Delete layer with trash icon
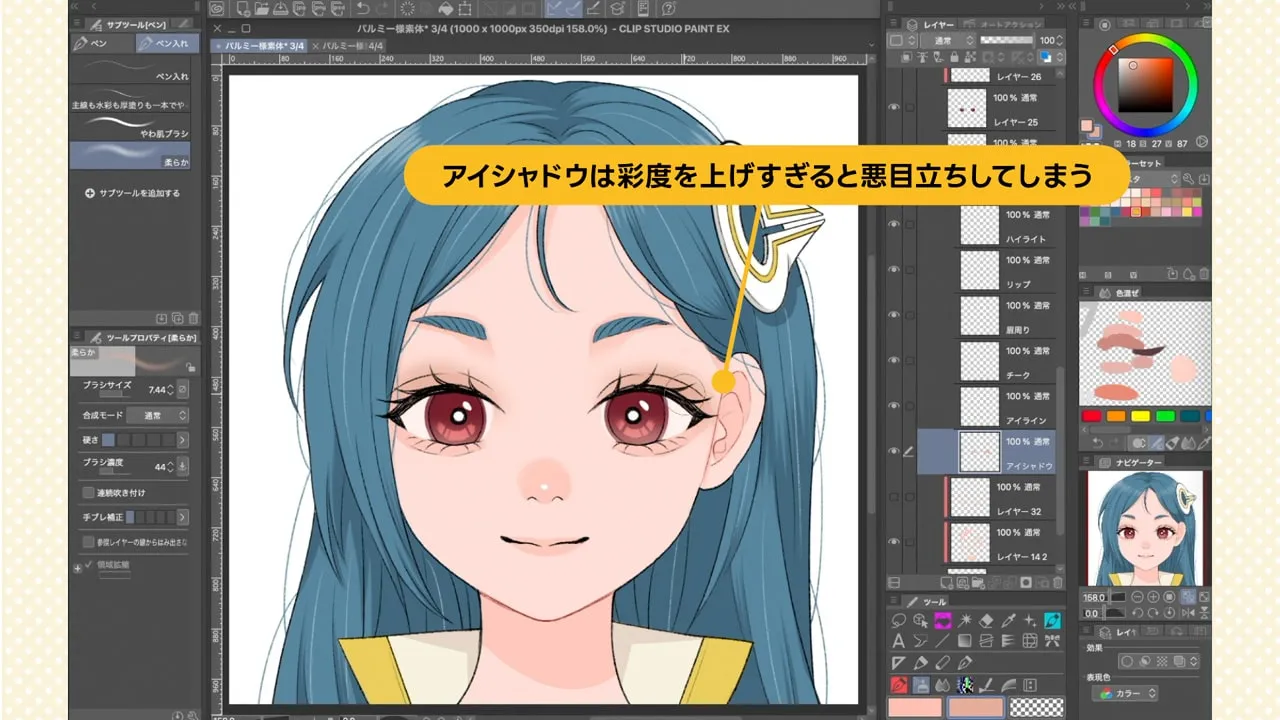 1058,582
